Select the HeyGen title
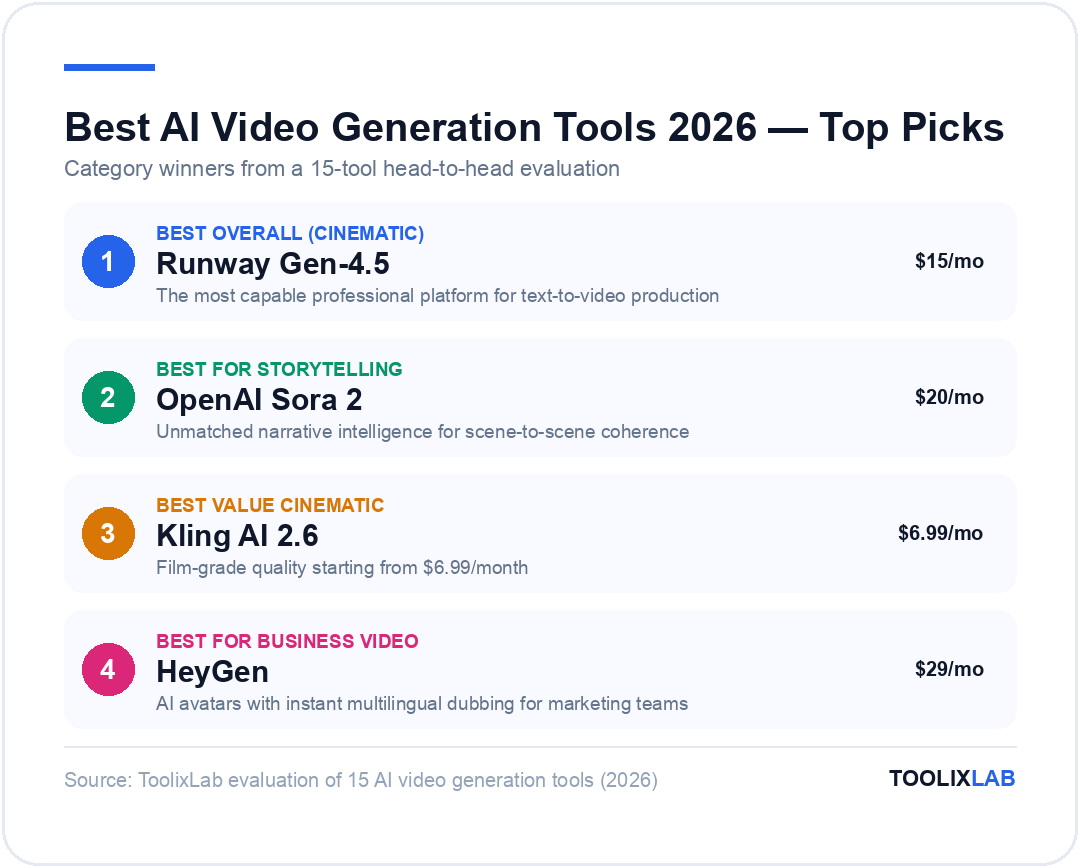1080x868 pixels. coord(212,672)
